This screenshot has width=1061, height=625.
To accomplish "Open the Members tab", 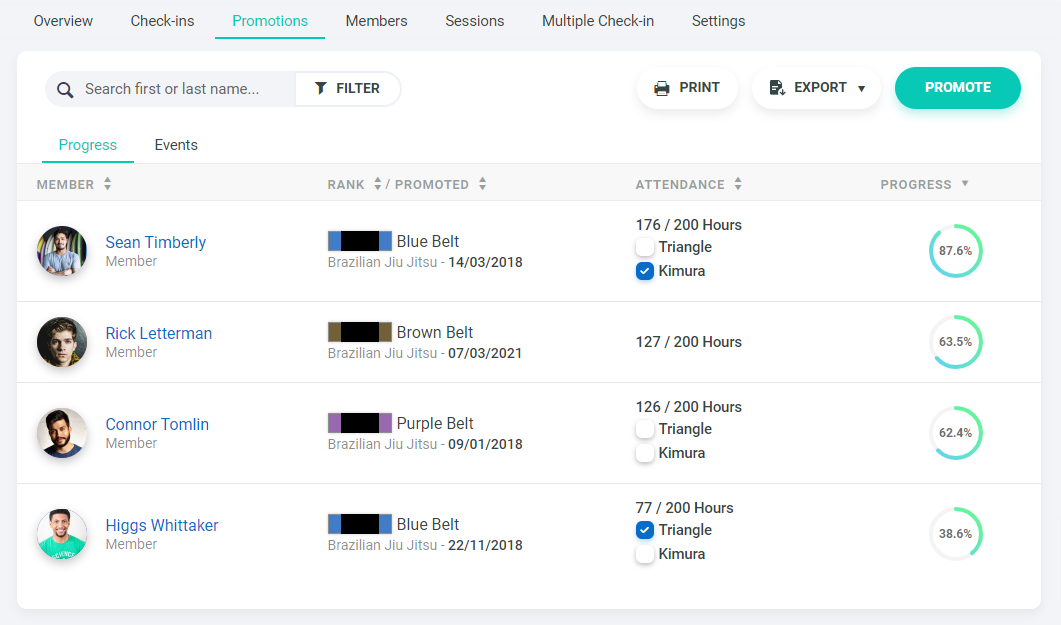I will [x=376, y=21].
